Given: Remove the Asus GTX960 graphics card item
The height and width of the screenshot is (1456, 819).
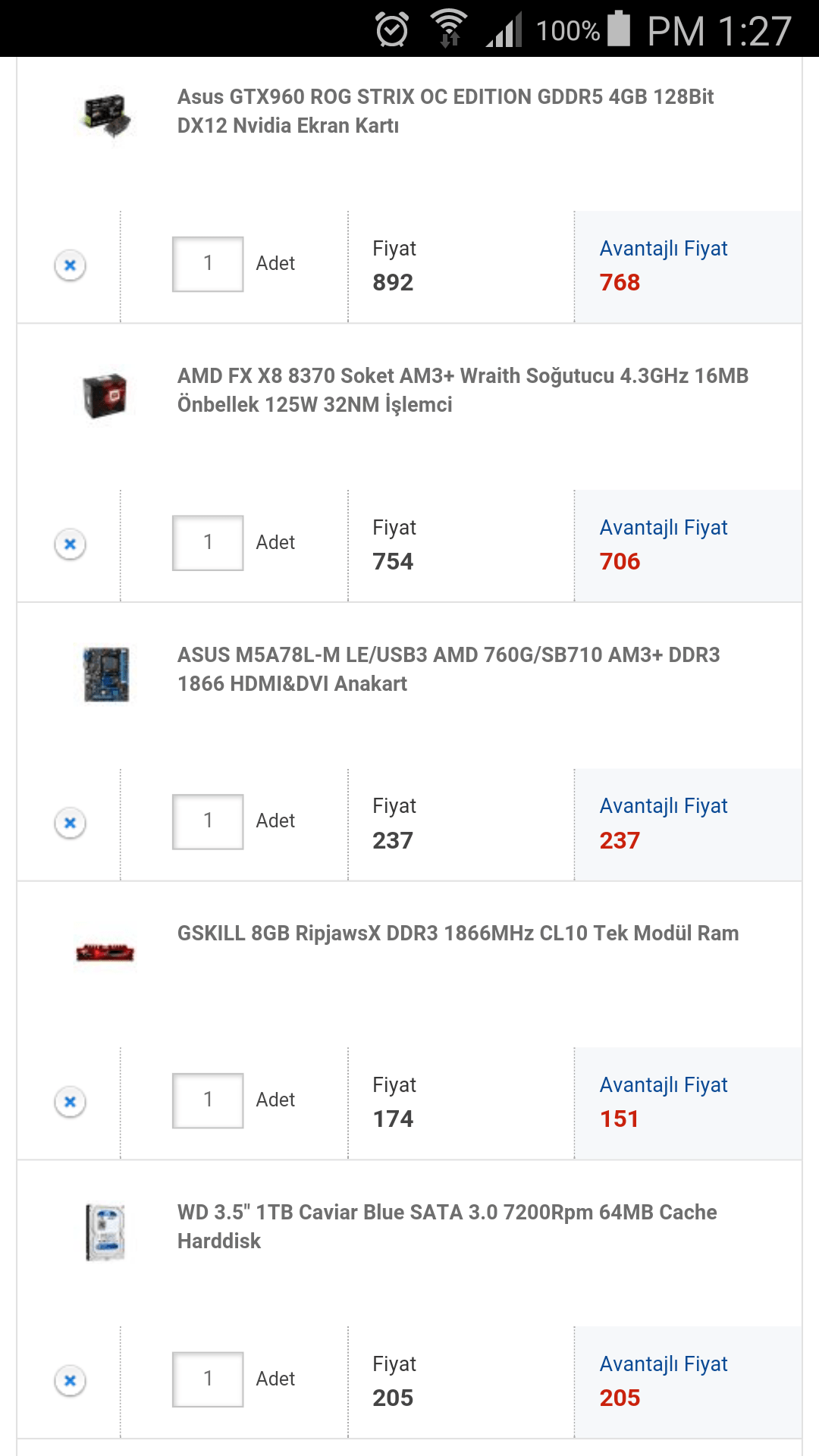Looking at the screenshot, I should point(70,265).
